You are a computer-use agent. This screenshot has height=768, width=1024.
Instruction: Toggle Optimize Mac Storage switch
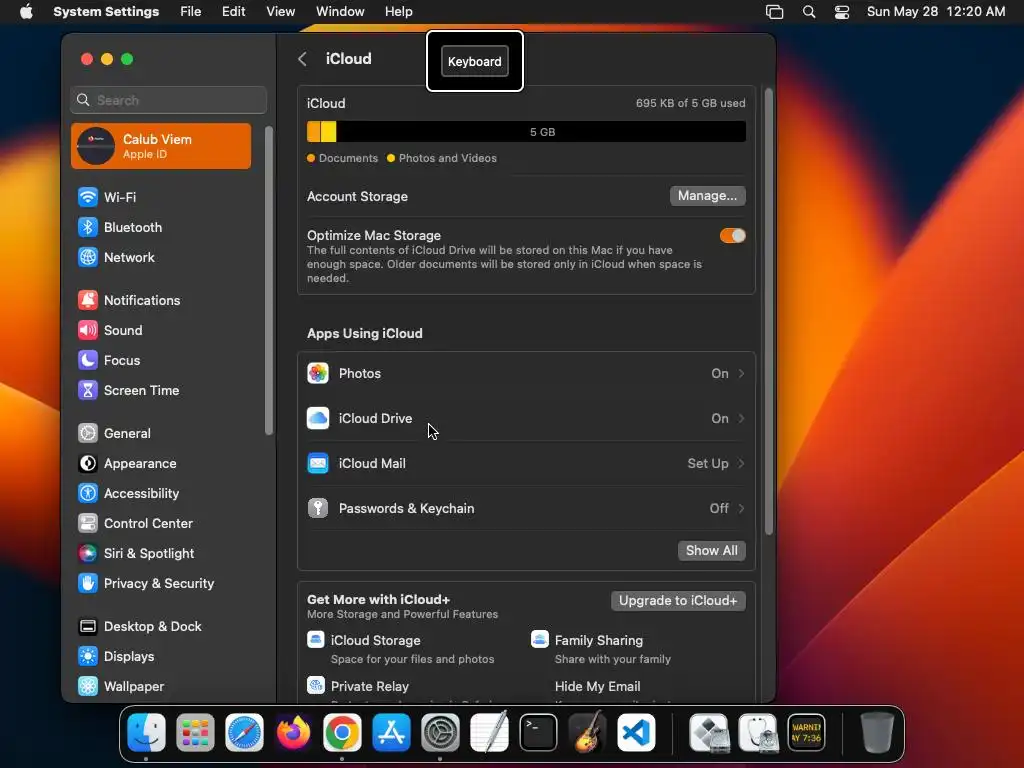point(732,236)
